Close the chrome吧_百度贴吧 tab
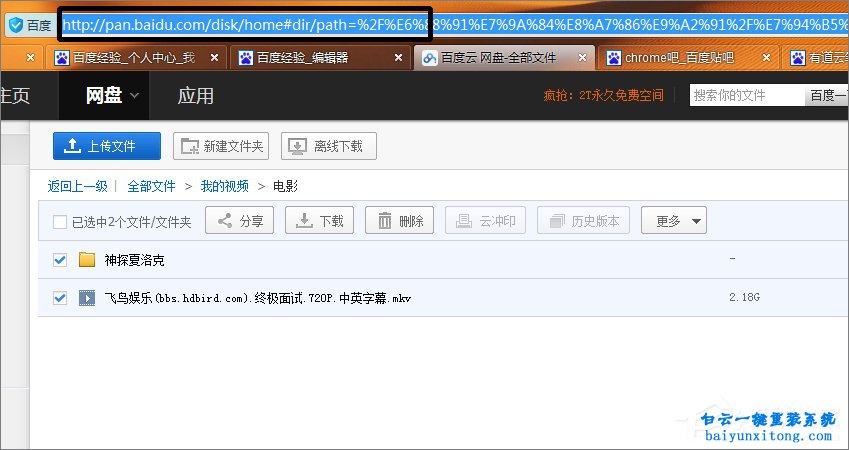Image resolution: width=849 pixels, height=450 pixels. click(766, 57)
